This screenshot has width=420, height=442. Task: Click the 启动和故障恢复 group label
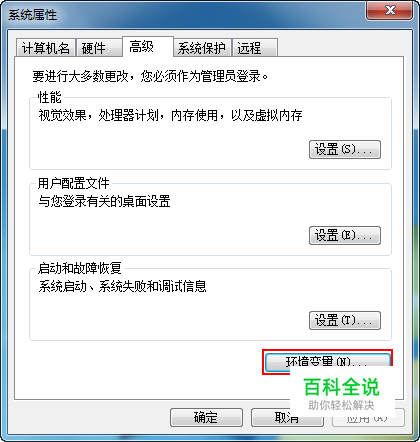(79, 268)
